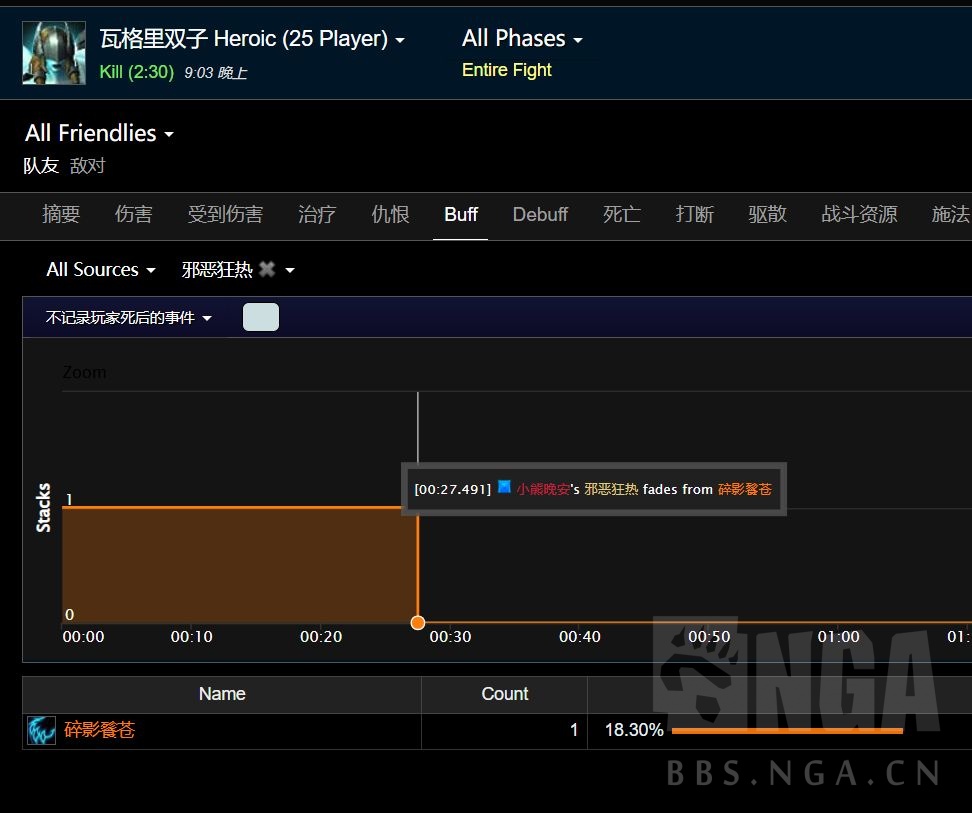Click the 瓦格里双子 boss portrait icon
The width and height of the screenshot is (972, 813).
pos(53,51)
